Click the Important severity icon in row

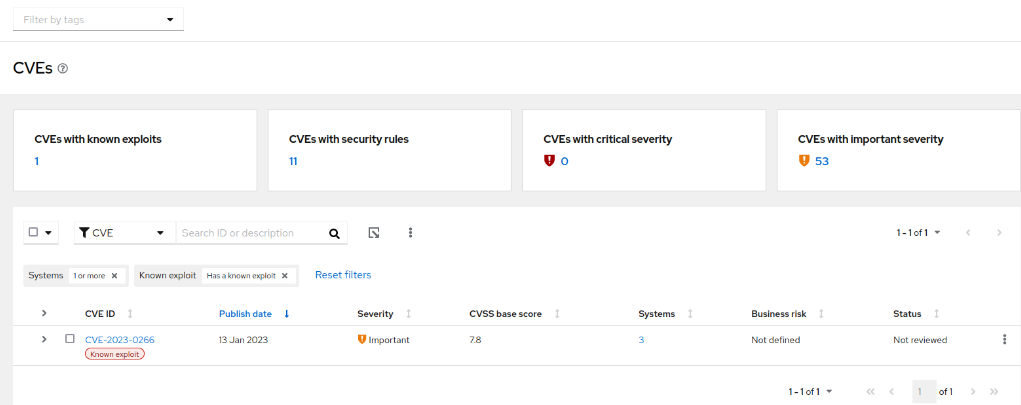click(x=362, y=339)
